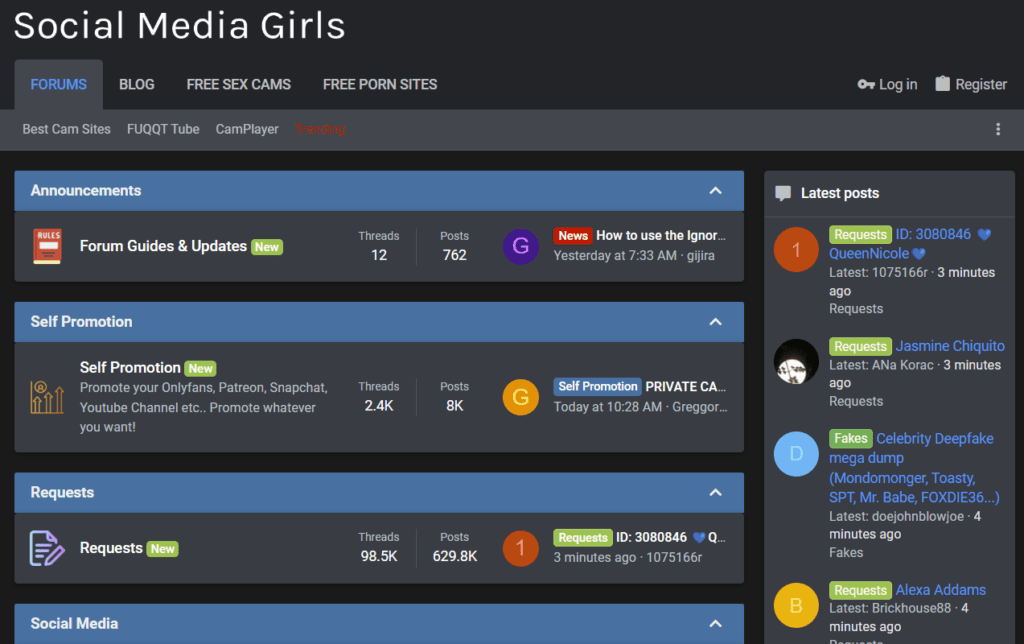Open Forum Guides & Updates forum
The width and height of the screenshot is (1024, 644).
[163, 246]
